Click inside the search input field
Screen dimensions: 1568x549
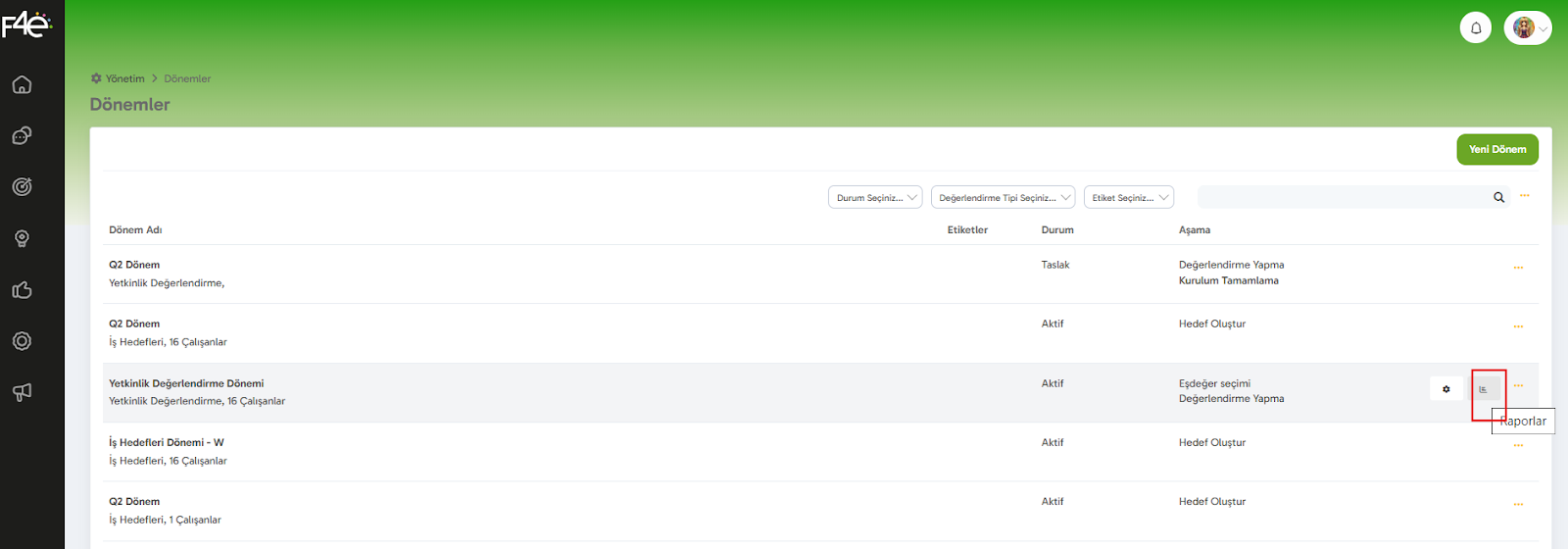pos(1343,197)
